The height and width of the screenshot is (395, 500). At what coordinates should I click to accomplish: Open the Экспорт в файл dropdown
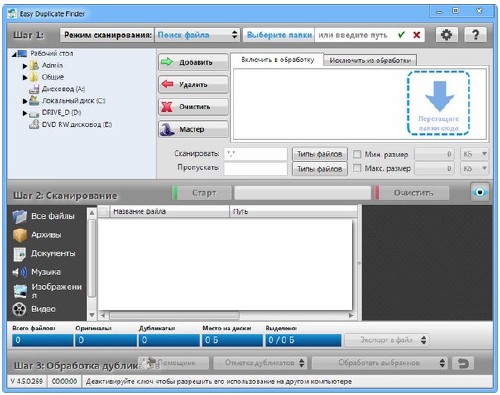tap(387, 340)
